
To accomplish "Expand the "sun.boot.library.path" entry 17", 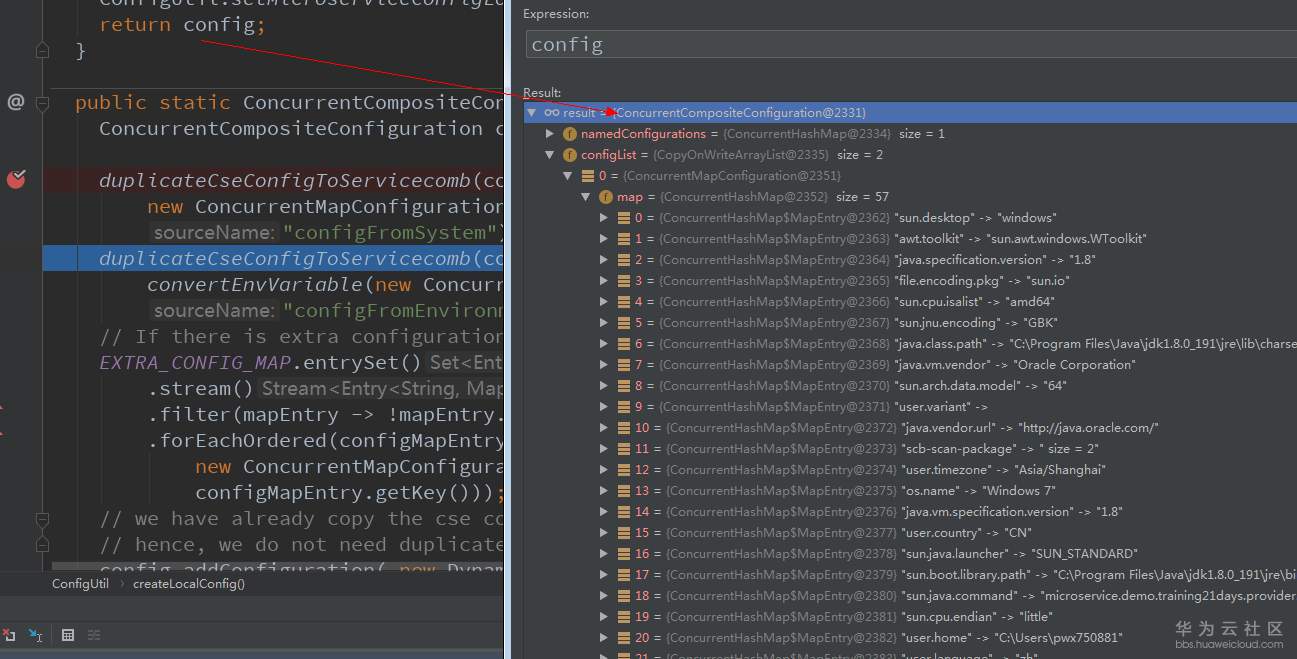I will coord(604,575).
